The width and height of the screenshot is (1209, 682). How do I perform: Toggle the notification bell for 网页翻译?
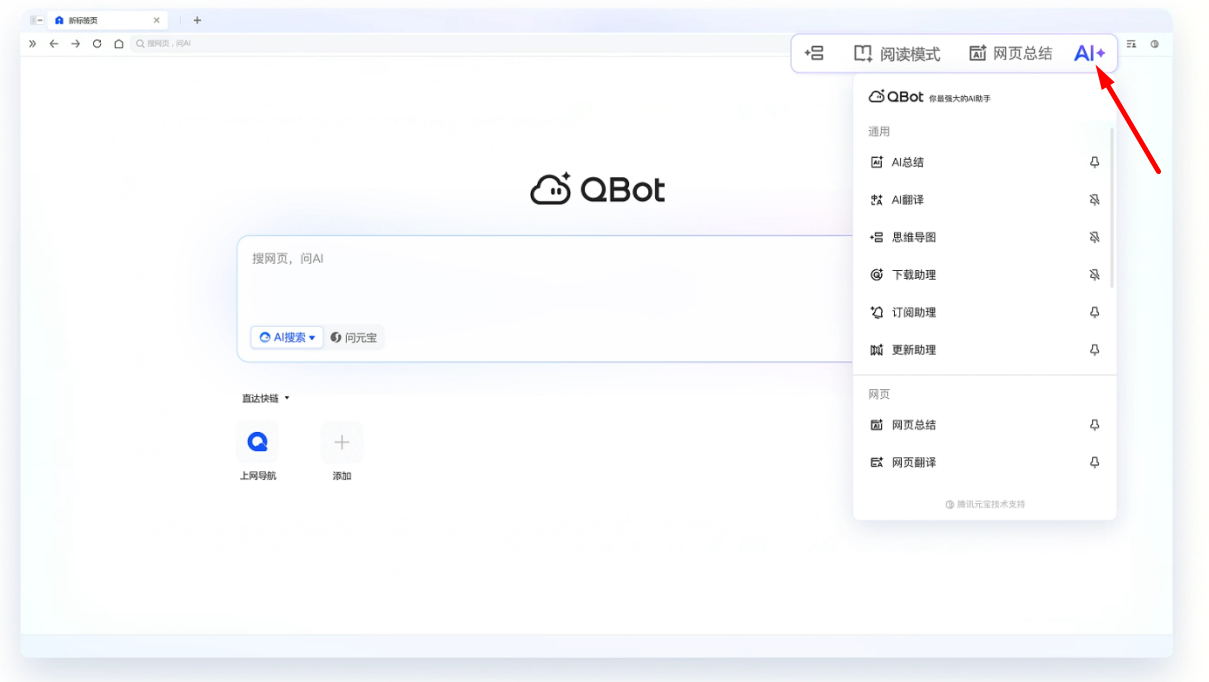tap(1095, 462)
